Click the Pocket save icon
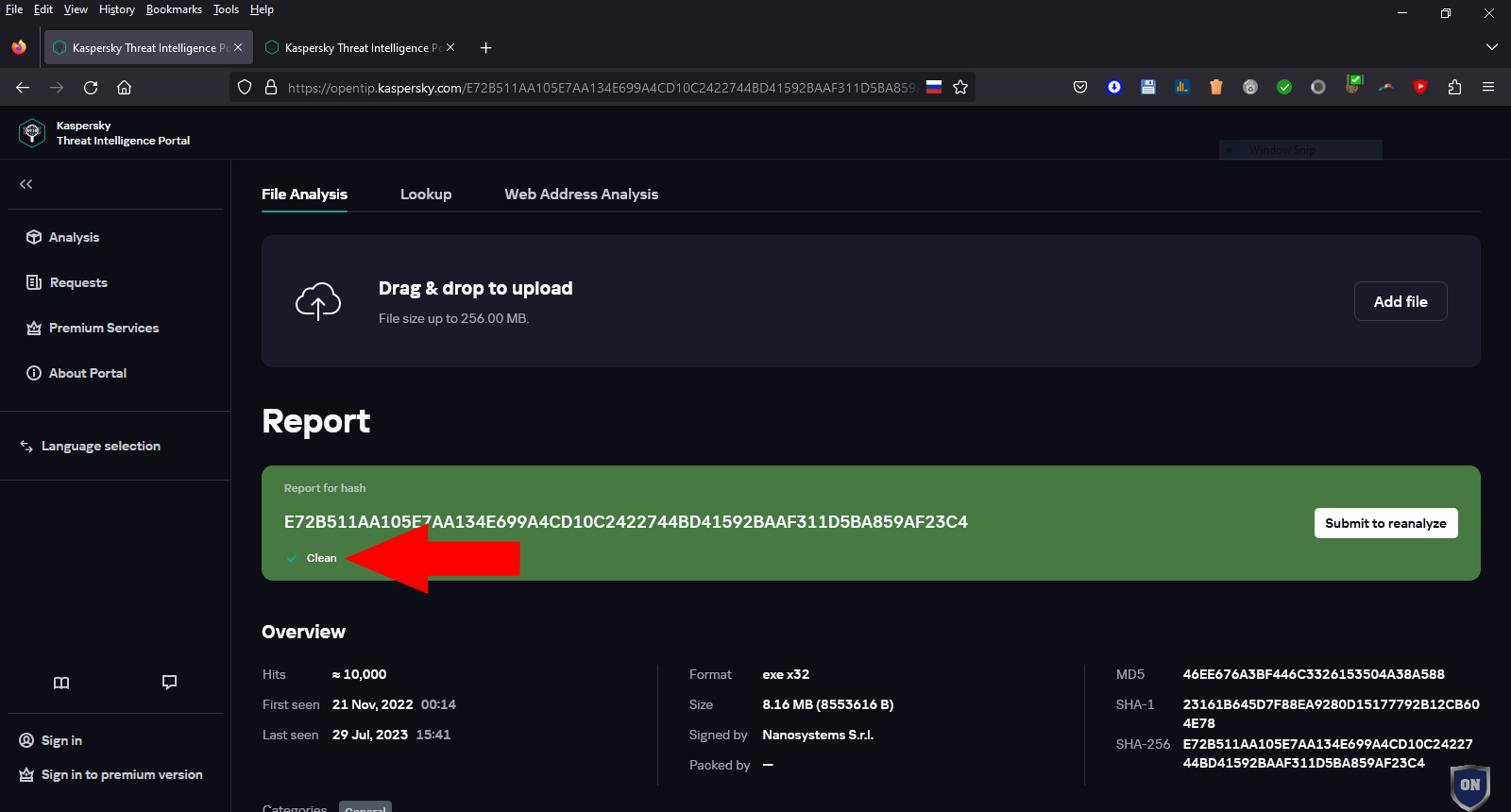The image size is (1511, 812). pos(1080,87)
